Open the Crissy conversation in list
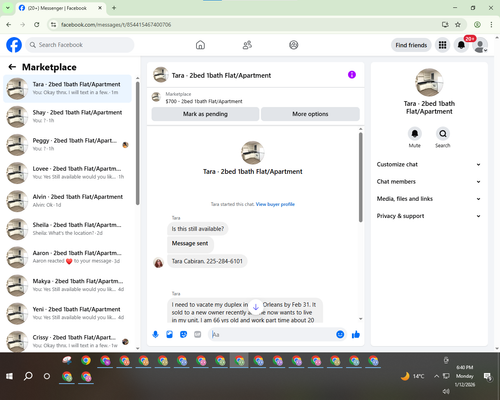 [x=68, y=341]
